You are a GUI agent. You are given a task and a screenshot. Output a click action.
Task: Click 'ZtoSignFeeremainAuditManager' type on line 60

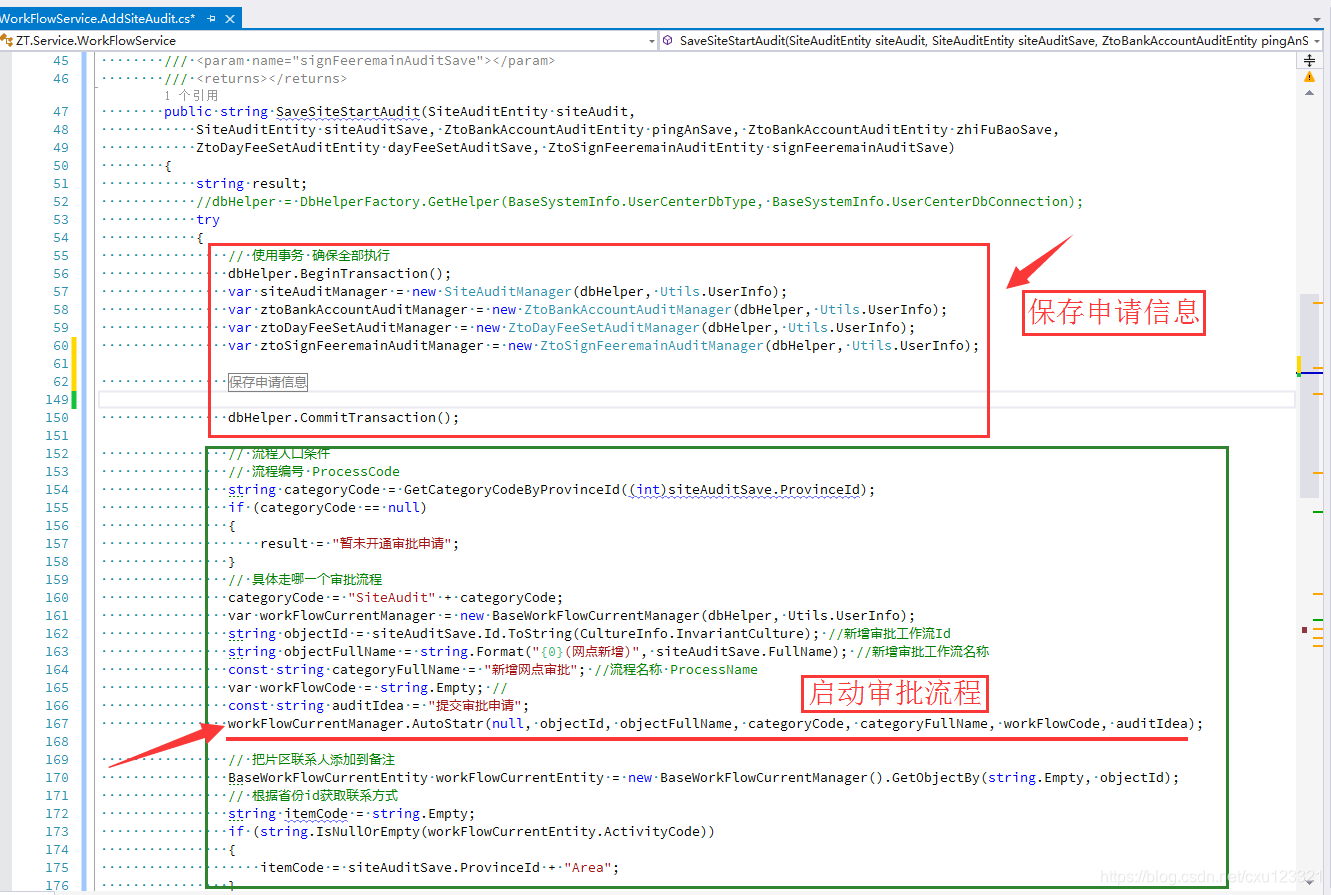point(652,345)
